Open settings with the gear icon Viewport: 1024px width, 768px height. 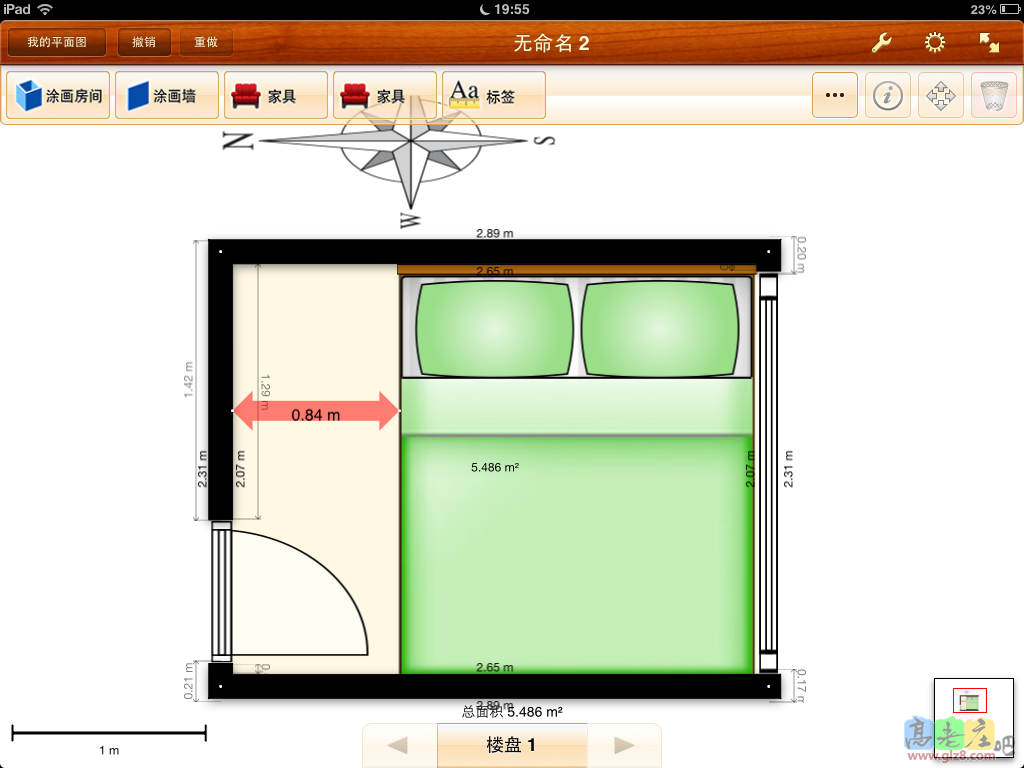[935, 43]
